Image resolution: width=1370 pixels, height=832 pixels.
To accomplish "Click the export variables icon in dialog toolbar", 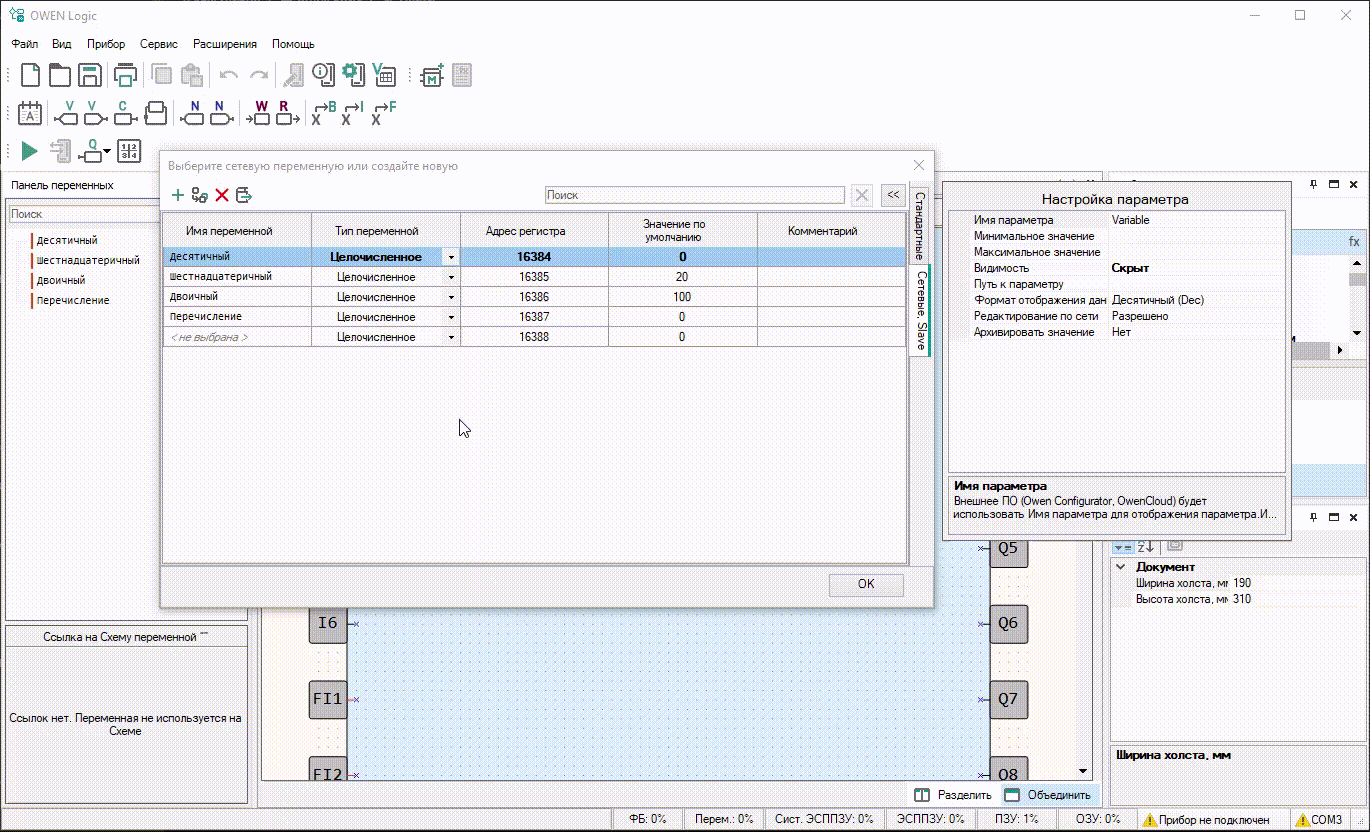I will click(244, 195).
